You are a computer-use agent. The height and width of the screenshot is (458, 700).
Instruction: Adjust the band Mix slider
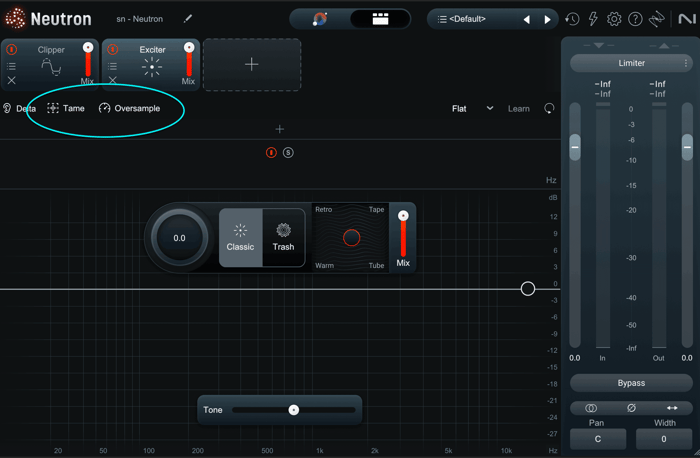(x=403, y=234)
